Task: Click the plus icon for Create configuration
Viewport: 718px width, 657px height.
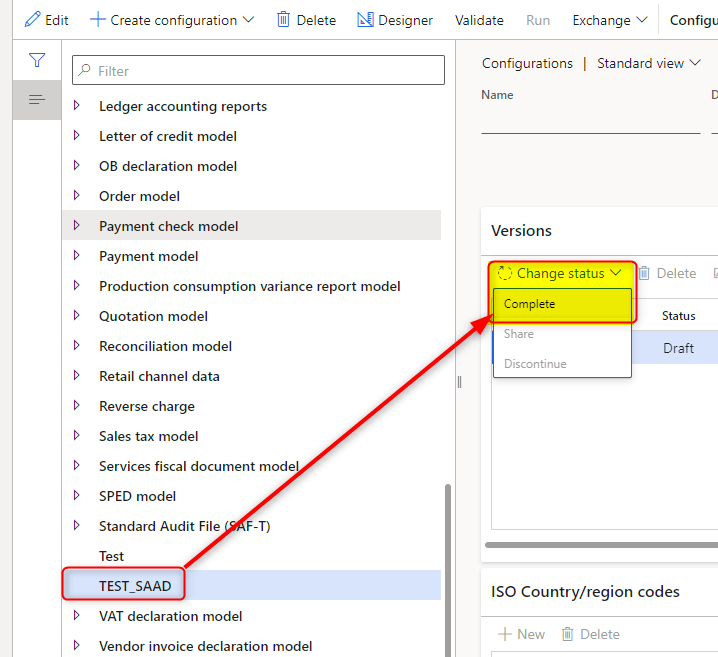Action: point(98,20)
